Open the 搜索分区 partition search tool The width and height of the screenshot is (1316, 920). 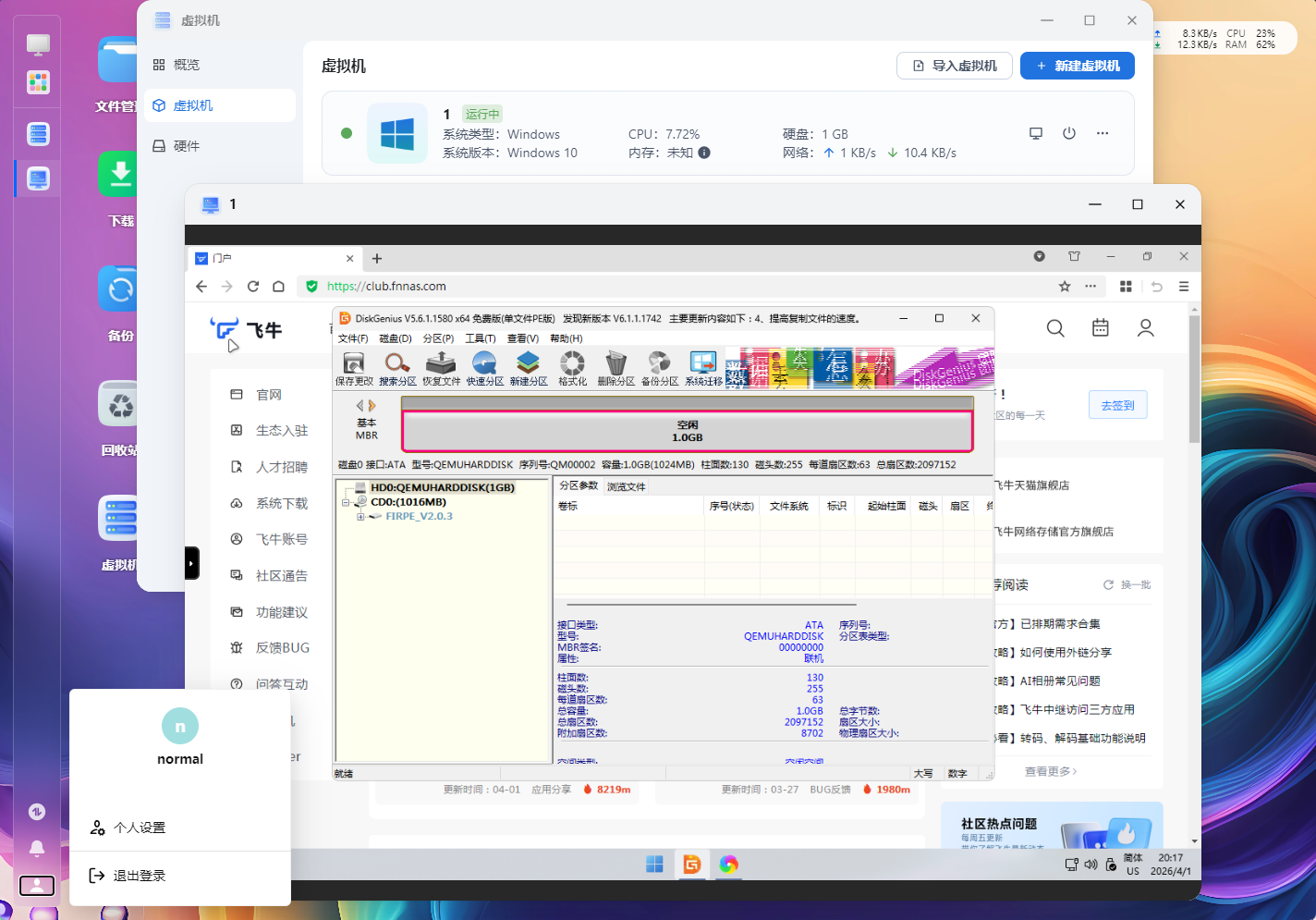397,368
